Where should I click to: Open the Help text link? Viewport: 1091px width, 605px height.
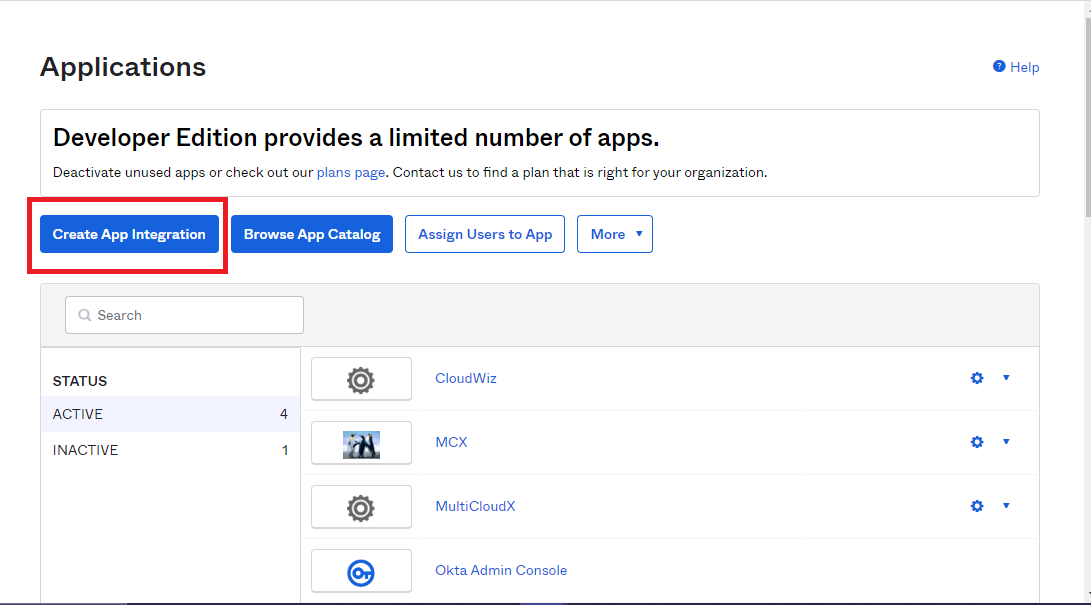point(1024,67)
